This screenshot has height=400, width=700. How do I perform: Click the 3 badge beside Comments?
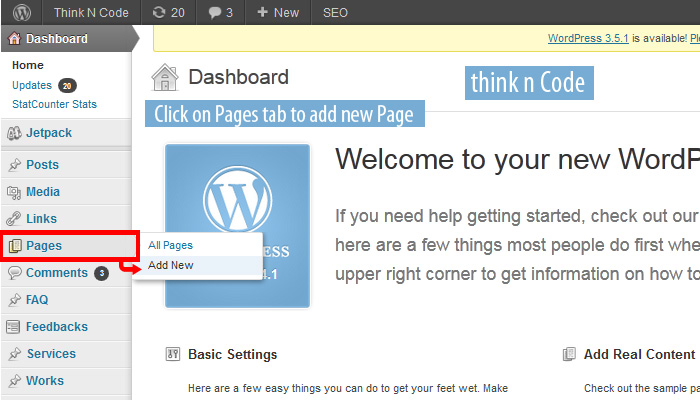click(x=101, y=273)
